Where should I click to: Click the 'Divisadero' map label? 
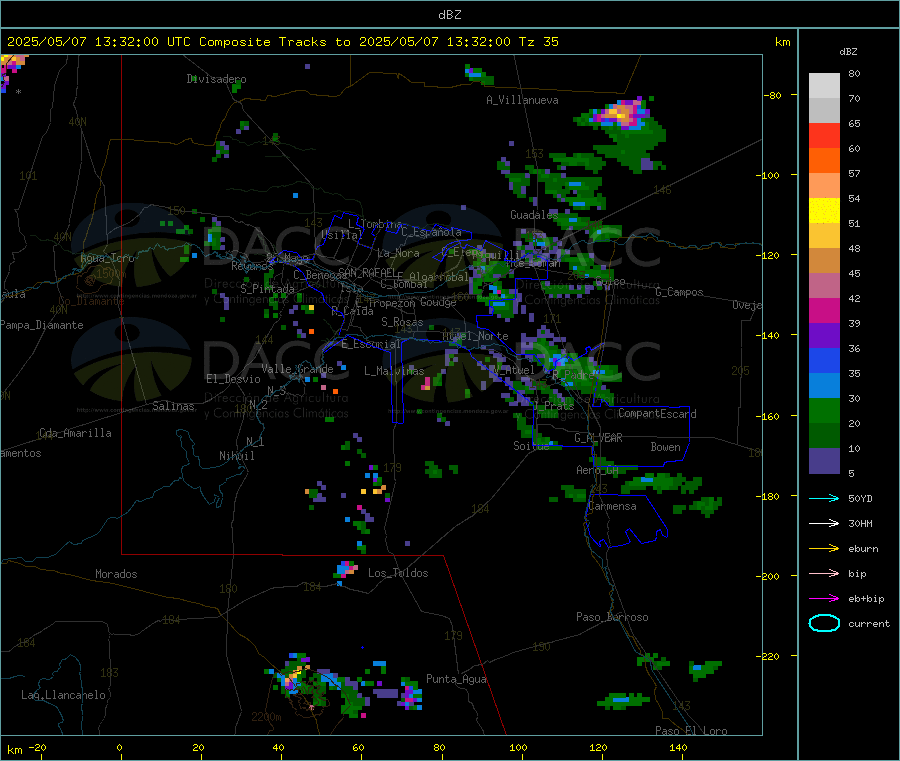[216, 79]
